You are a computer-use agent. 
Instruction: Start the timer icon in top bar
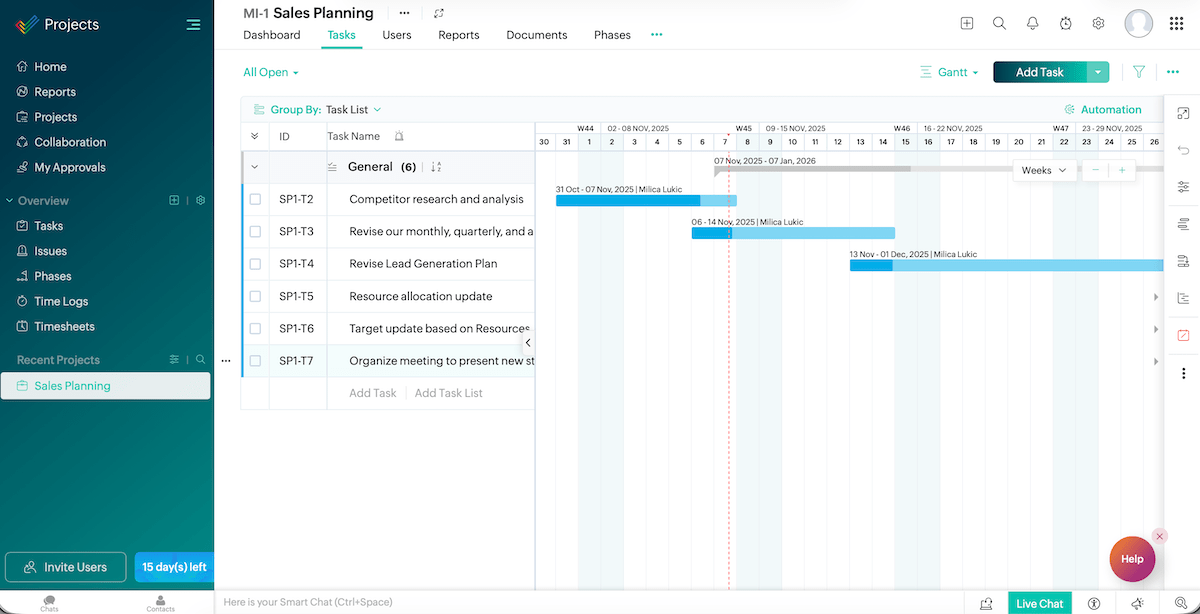click(x=1065, y=23)
